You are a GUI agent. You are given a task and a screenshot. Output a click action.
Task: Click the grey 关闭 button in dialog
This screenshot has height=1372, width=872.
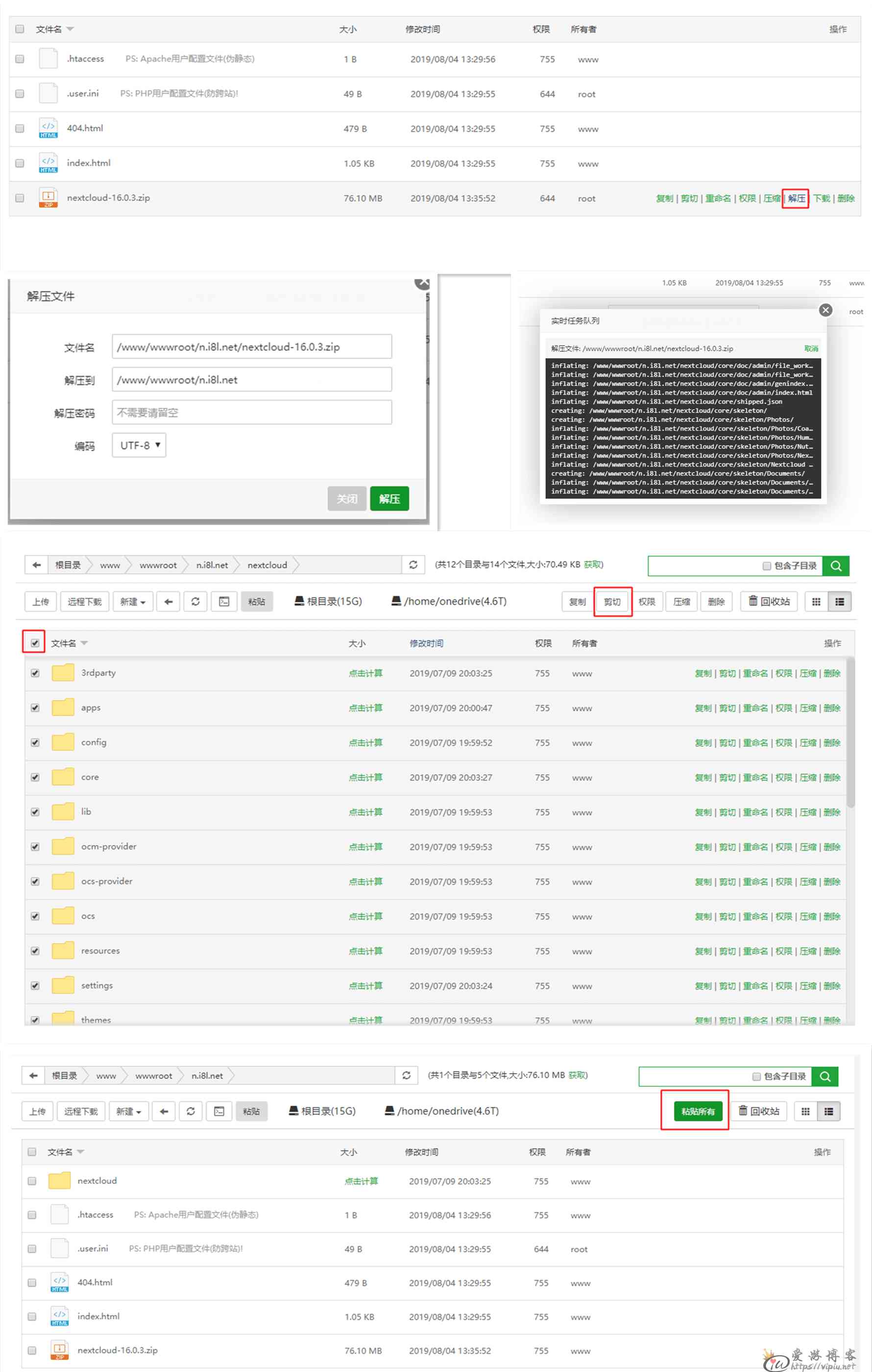tap(347, 498)
